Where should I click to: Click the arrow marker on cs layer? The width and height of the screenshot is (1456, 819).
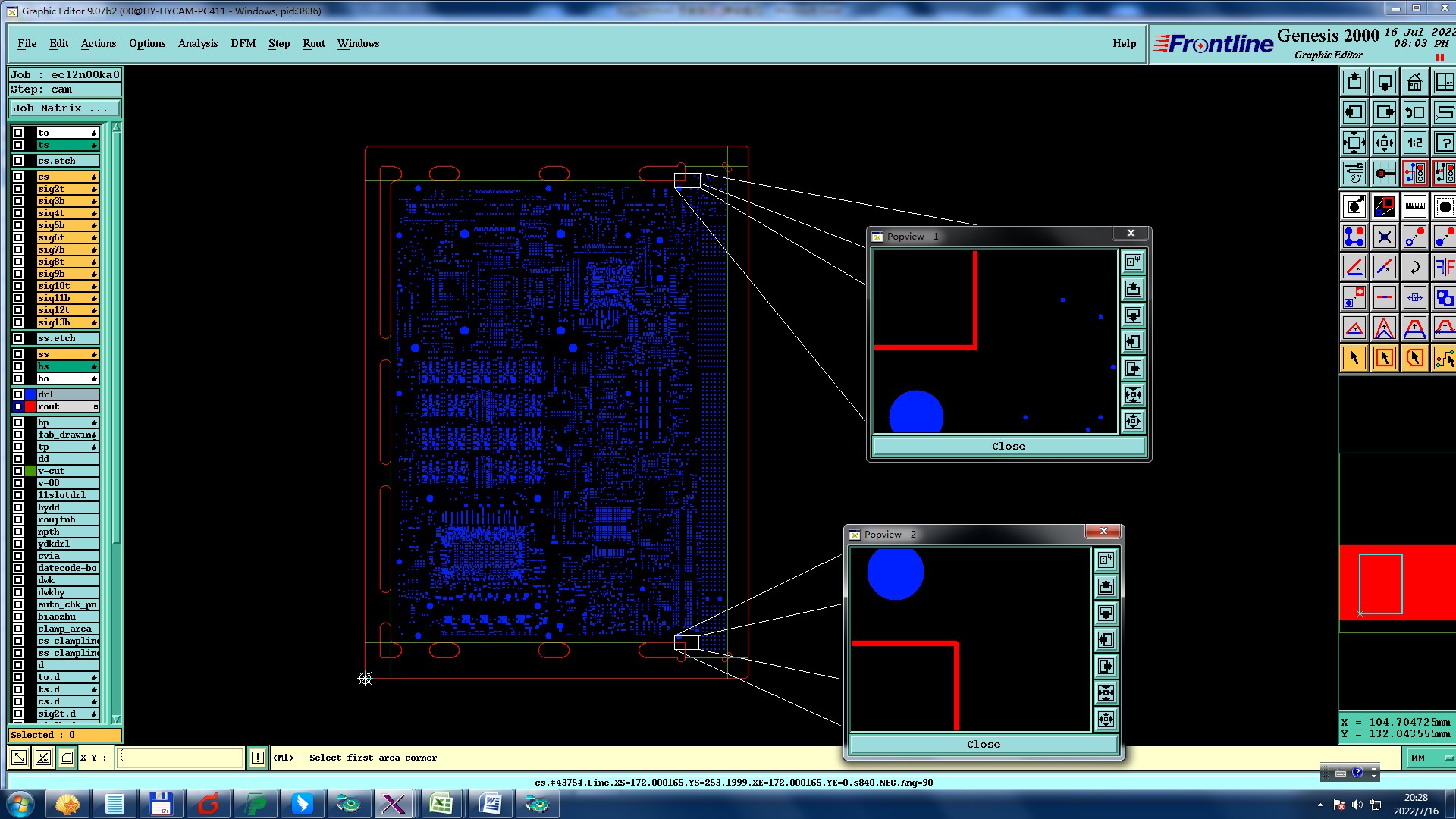point(94,177)
